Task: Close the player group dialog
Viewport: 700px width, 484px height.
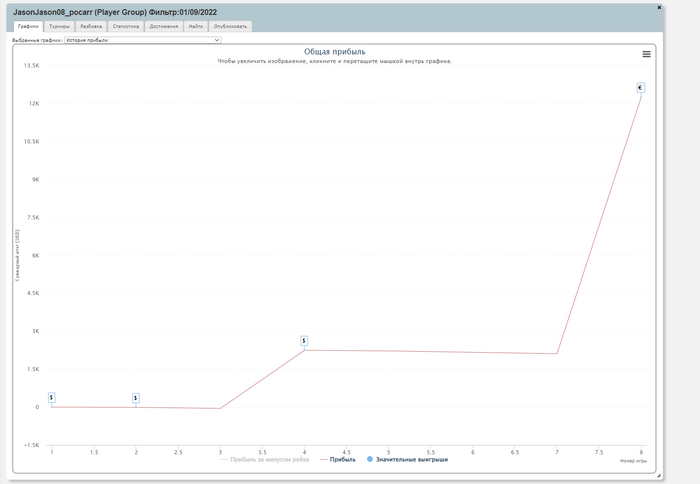Action: click(x=659, y=7)
